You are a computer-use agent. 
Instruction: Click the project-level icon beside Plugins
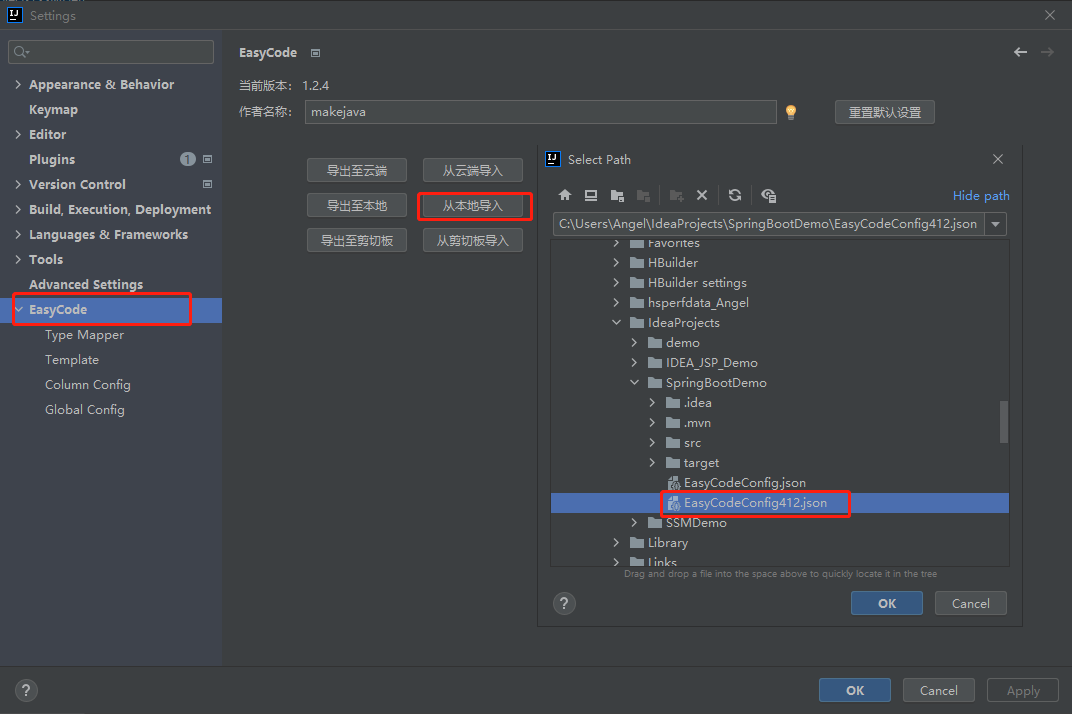[x=207, y=159]
